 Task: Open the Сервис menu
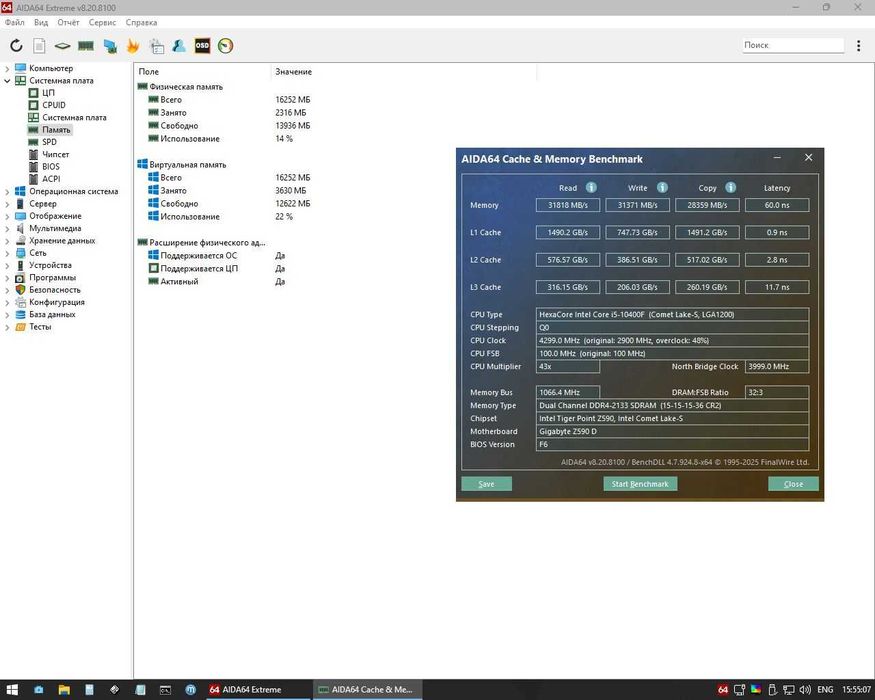[102, 22]
